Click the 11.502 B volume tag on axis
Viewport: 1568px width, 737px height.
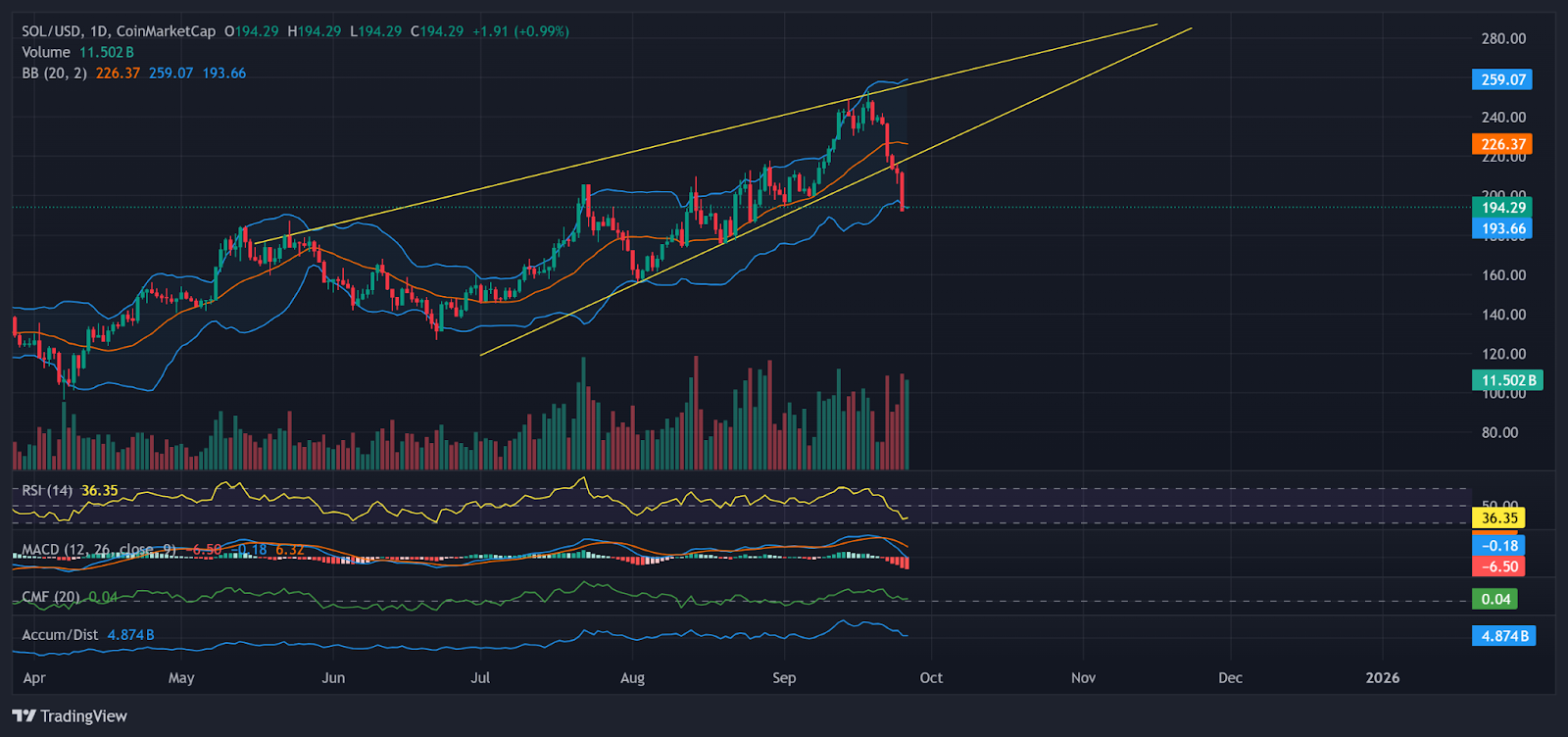coord(1507,380)
